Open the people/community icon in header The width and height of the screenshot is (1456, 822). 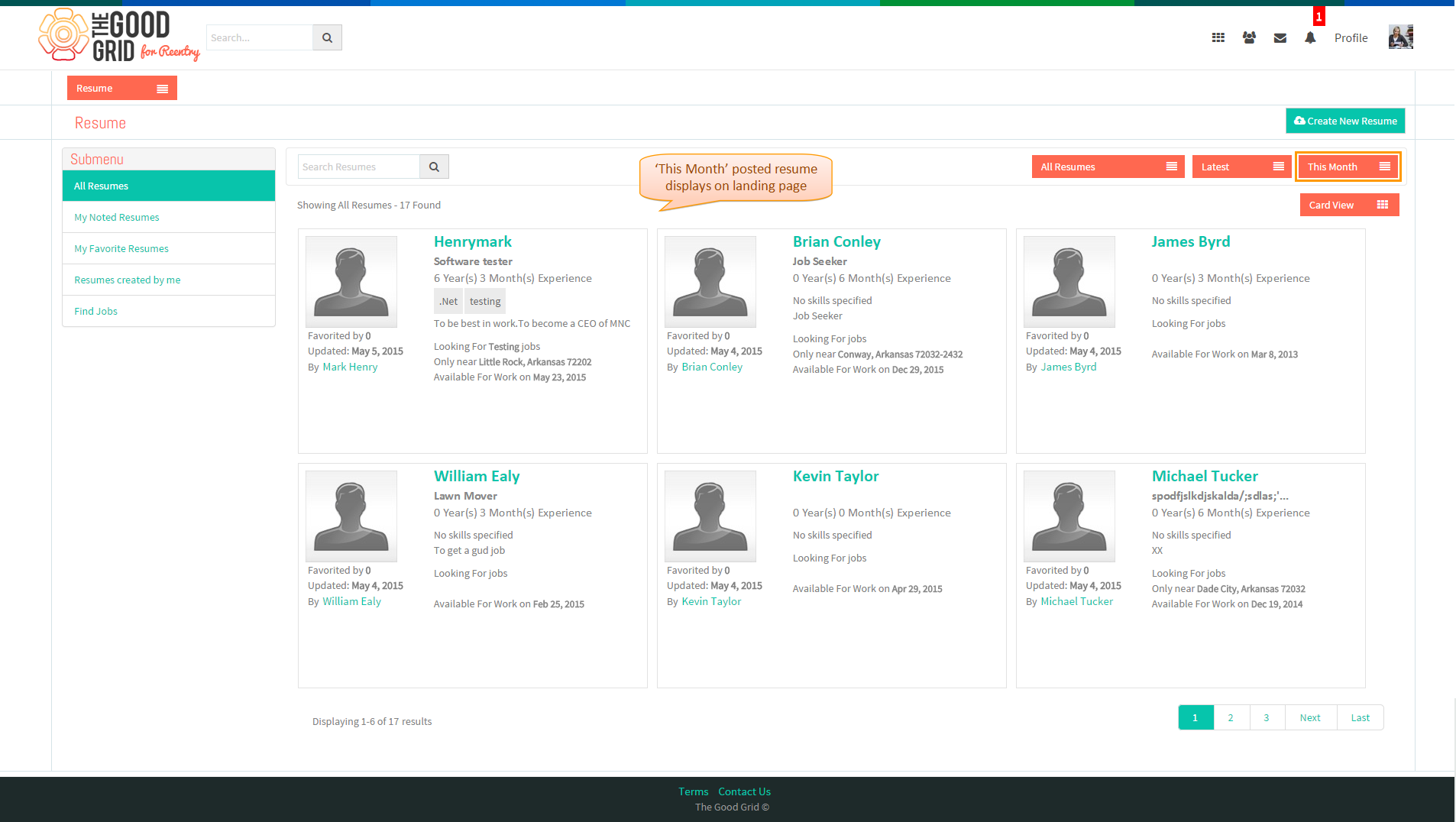pos(1249,37)
